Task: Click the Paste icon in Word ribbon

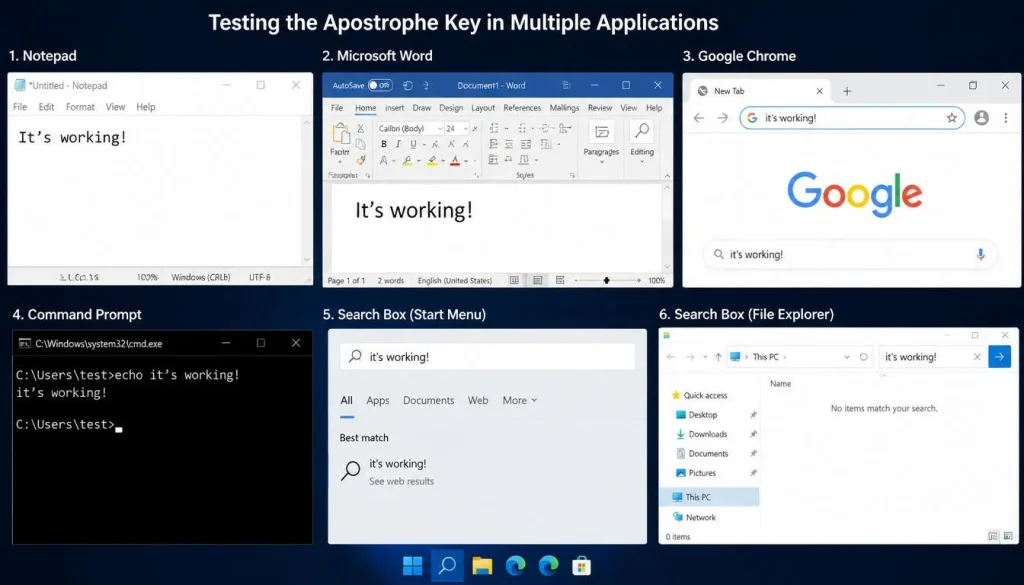Action: pos(340,133)
